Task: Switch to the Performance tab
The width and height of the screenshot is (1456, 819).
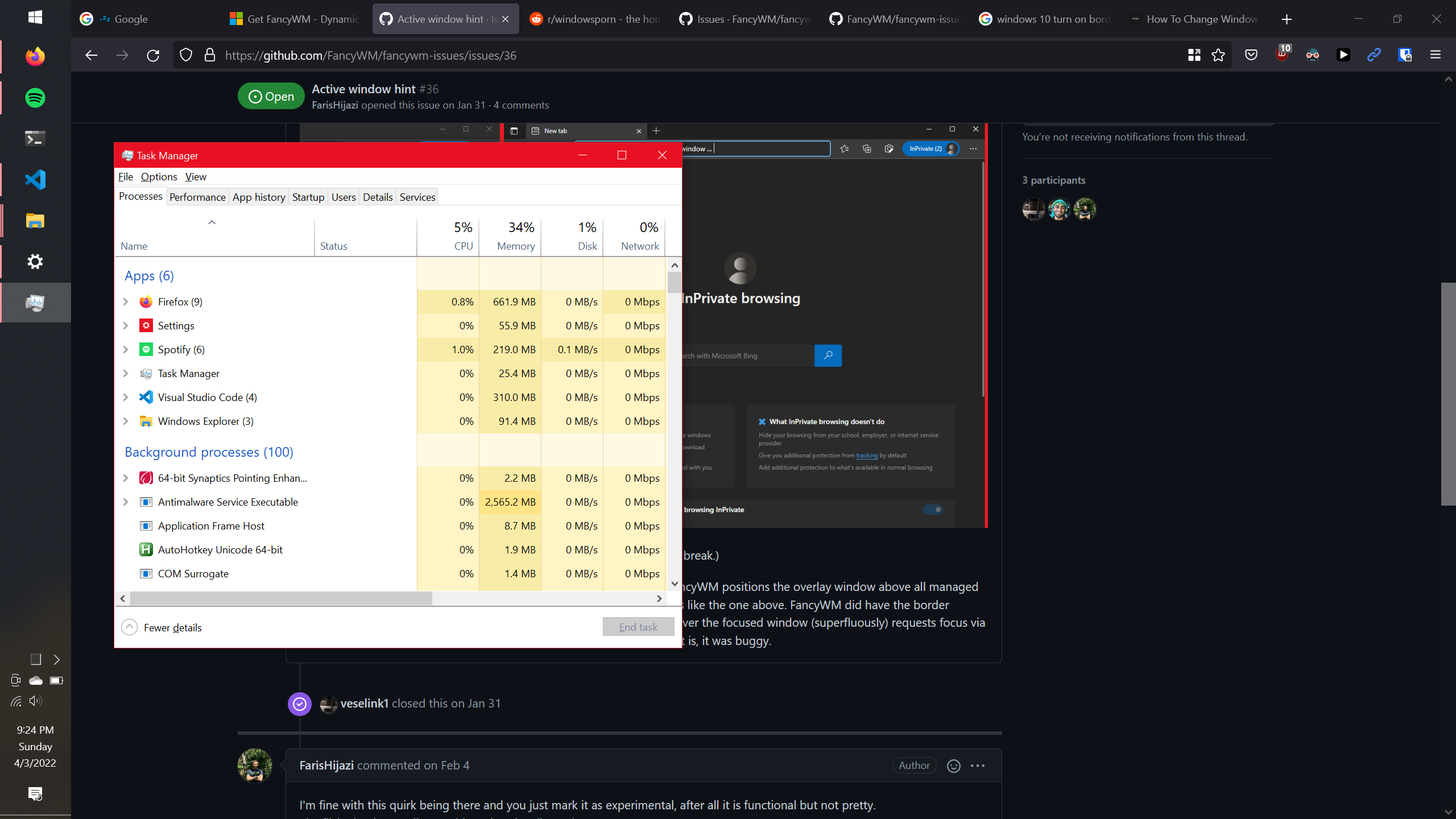Action: coord(197,197)
